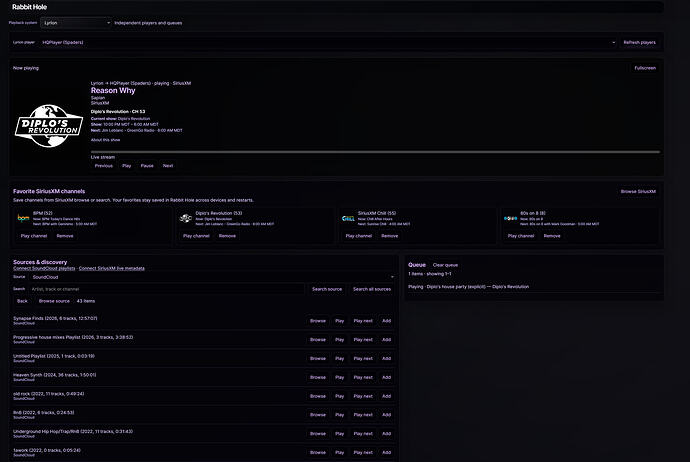Open the Playback system dropdown showing Lyrion
Viewport: 690px width, 462px height.
point(76,23)
